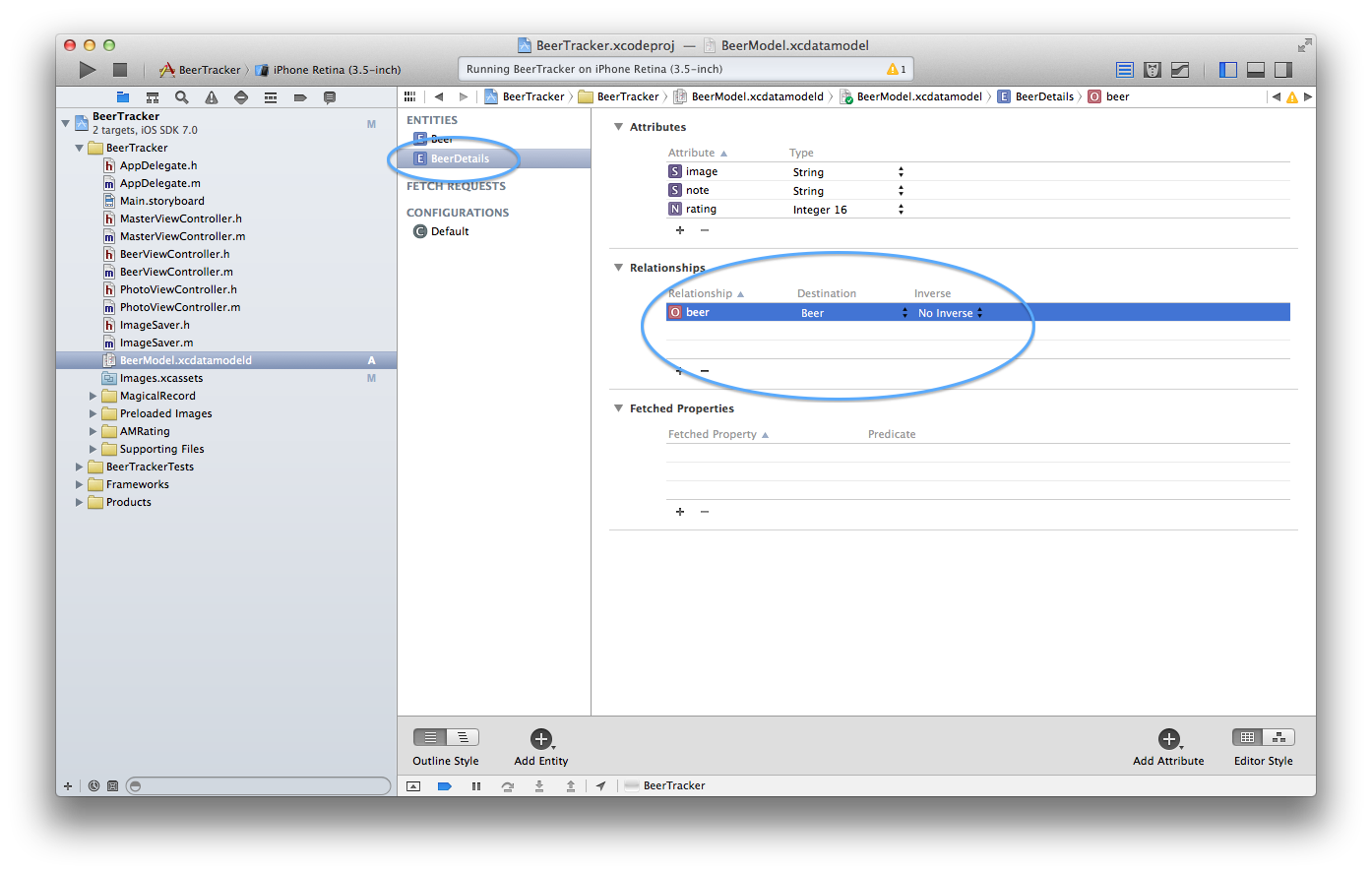The image size is (1372, 874).
Task: Jump to the previous issue arrow
Action: click(1277, 96)
